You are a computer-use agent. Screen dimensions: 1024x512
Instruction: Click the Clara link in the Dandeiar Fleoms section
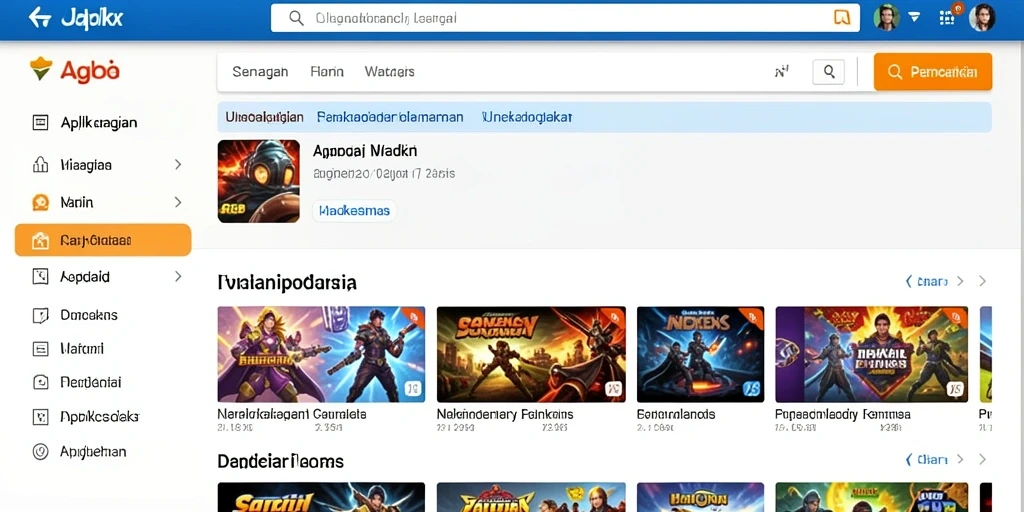[932, 460]
